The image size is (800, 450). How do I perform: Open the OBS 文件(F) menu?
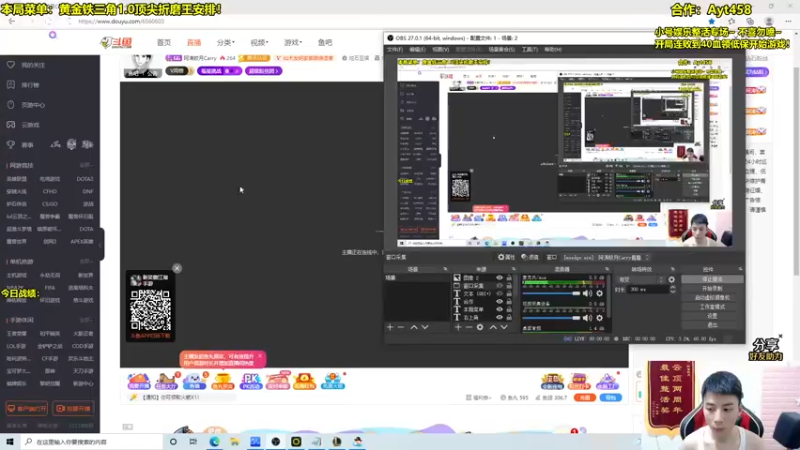point(394,49)
